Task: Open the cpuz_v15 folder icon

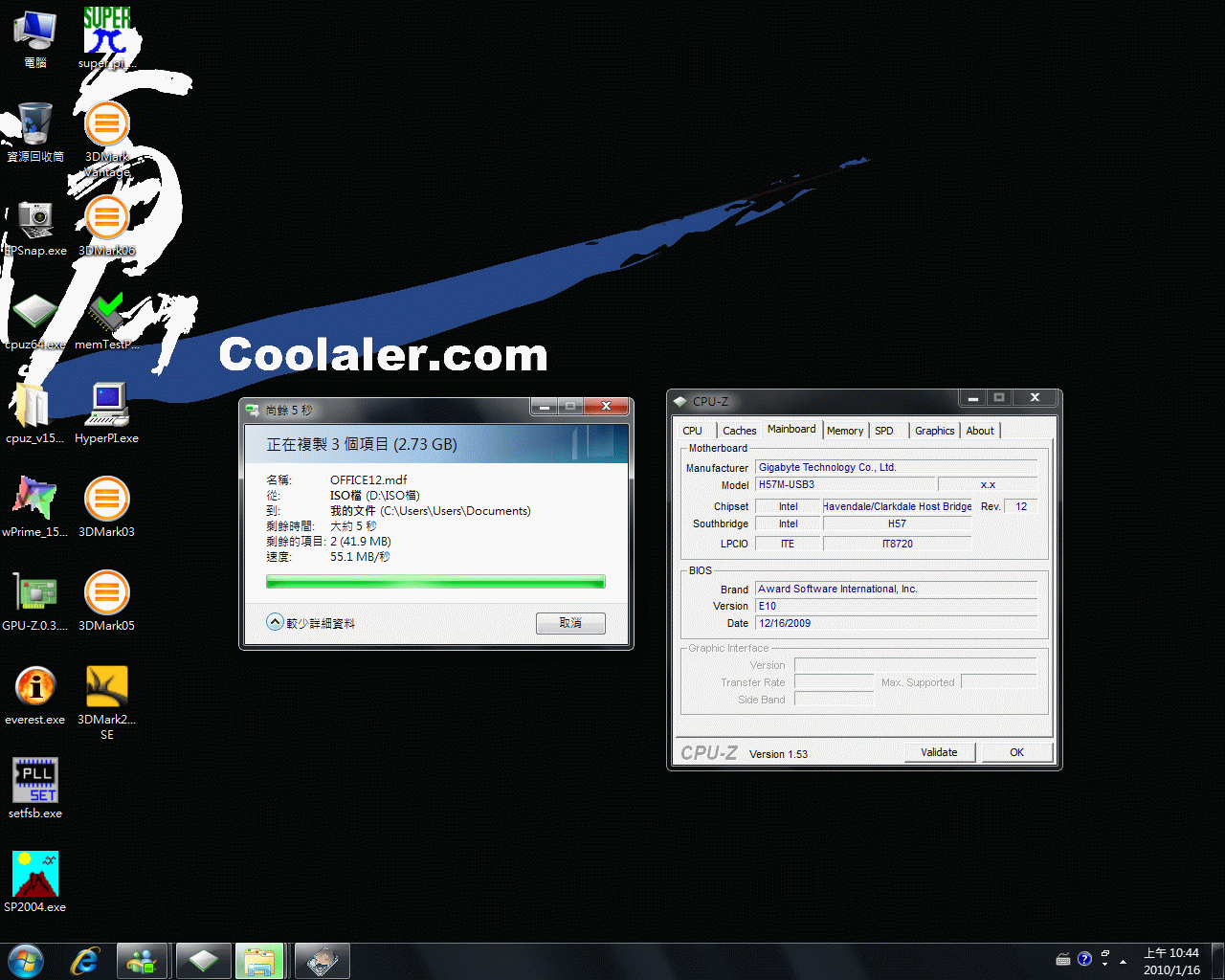Action: [x=35, y=413]
